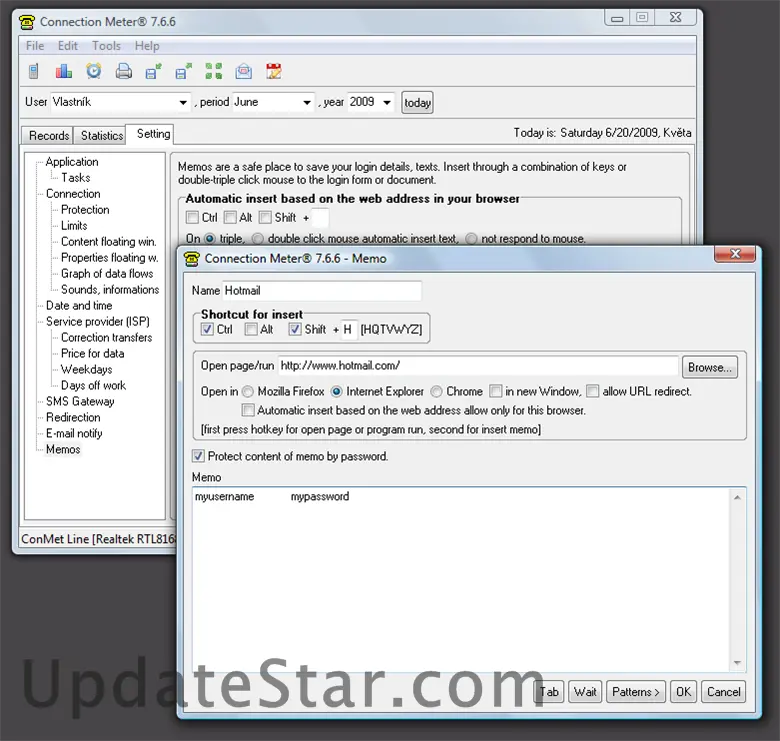Click the four green arrows icon
This screenshot has height=741, width=780.
coord(213,72)
